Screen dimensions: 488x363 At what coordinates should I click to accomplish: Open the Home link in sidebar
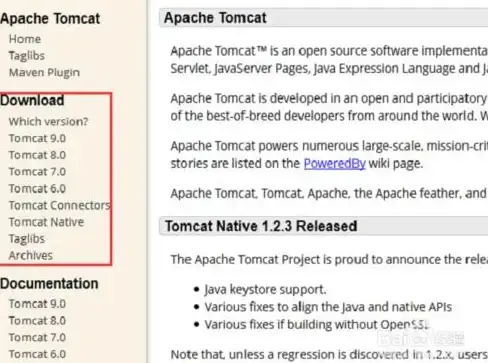coord(25,39)
